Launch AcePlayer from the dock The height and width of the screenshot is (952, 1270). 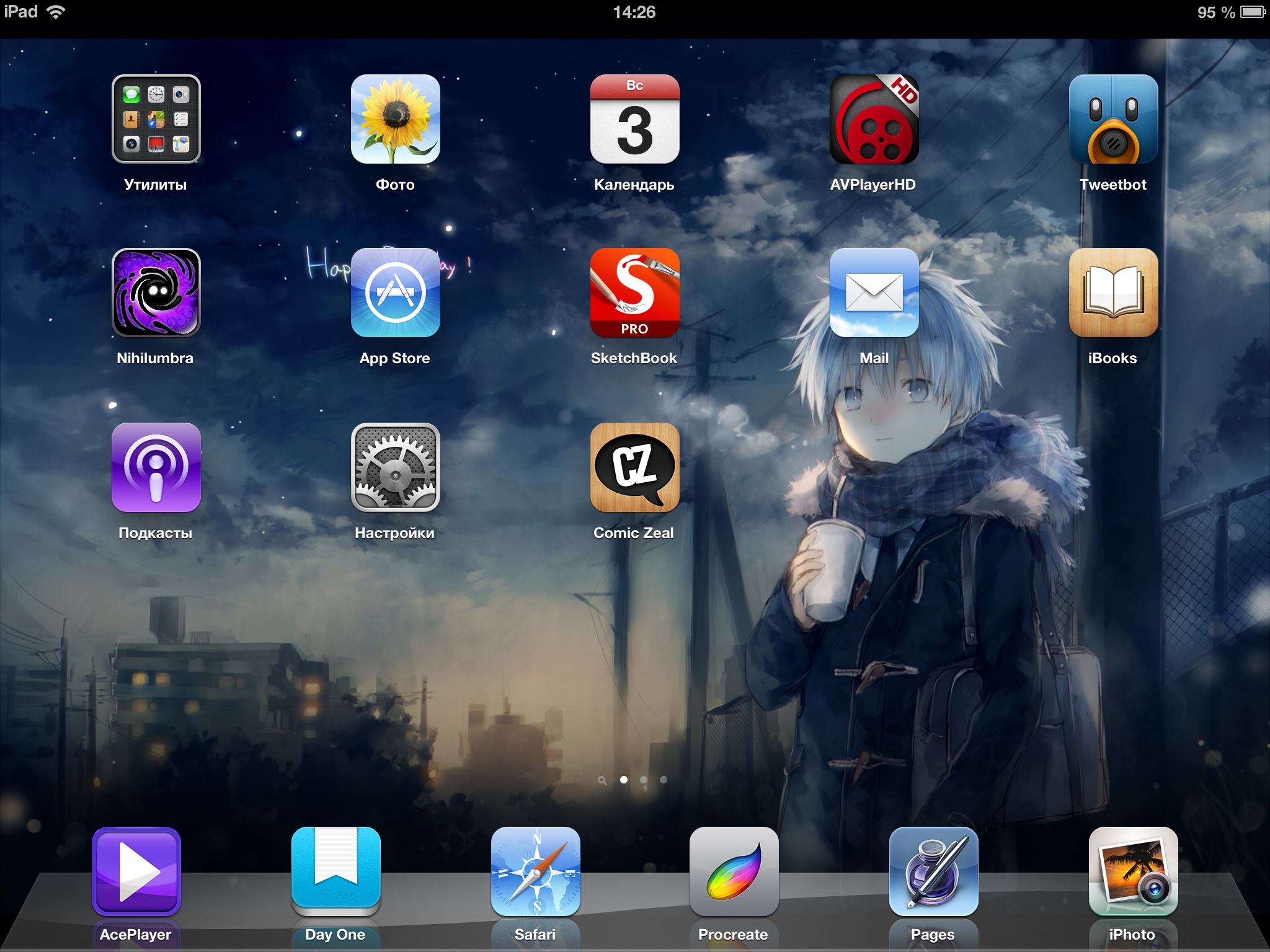(x=136, y=871)
